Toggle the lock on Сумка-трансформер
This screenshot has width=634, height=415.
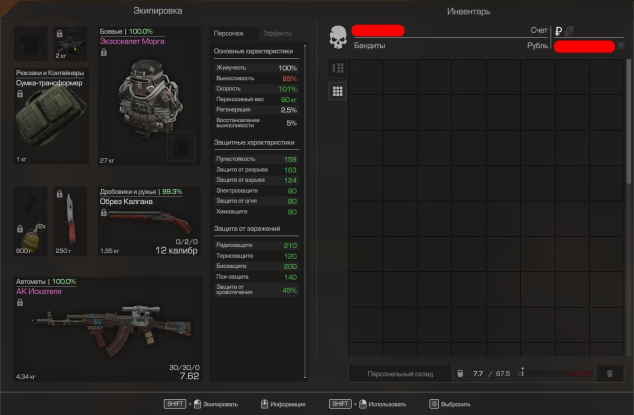click(20, 94)
